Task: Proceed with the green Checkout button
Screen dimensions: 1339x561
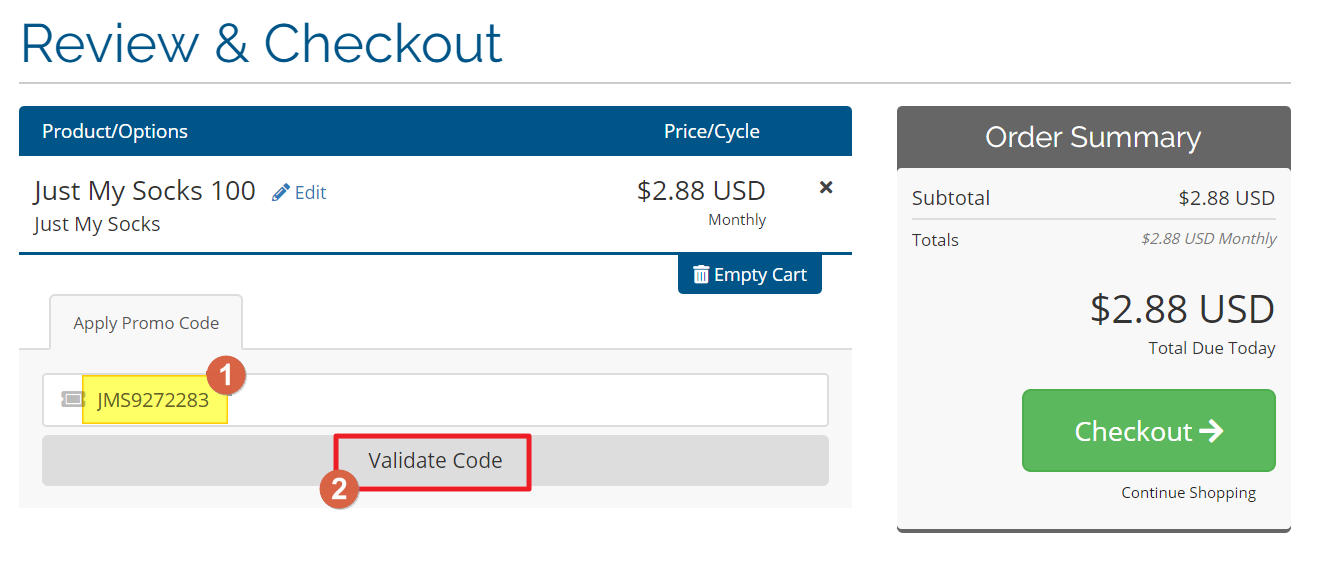Action: click(x=1148, y=431)
